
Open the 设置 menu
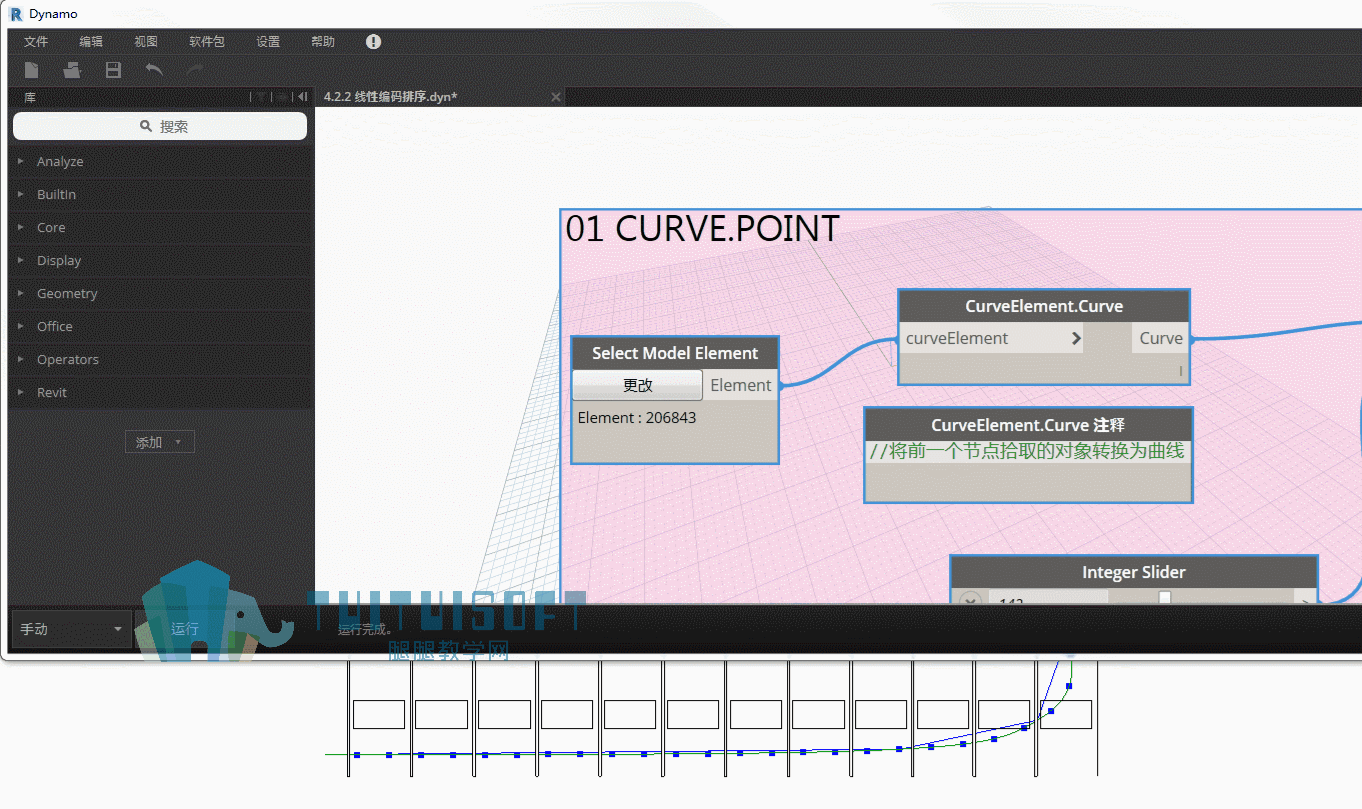(268, 42)
